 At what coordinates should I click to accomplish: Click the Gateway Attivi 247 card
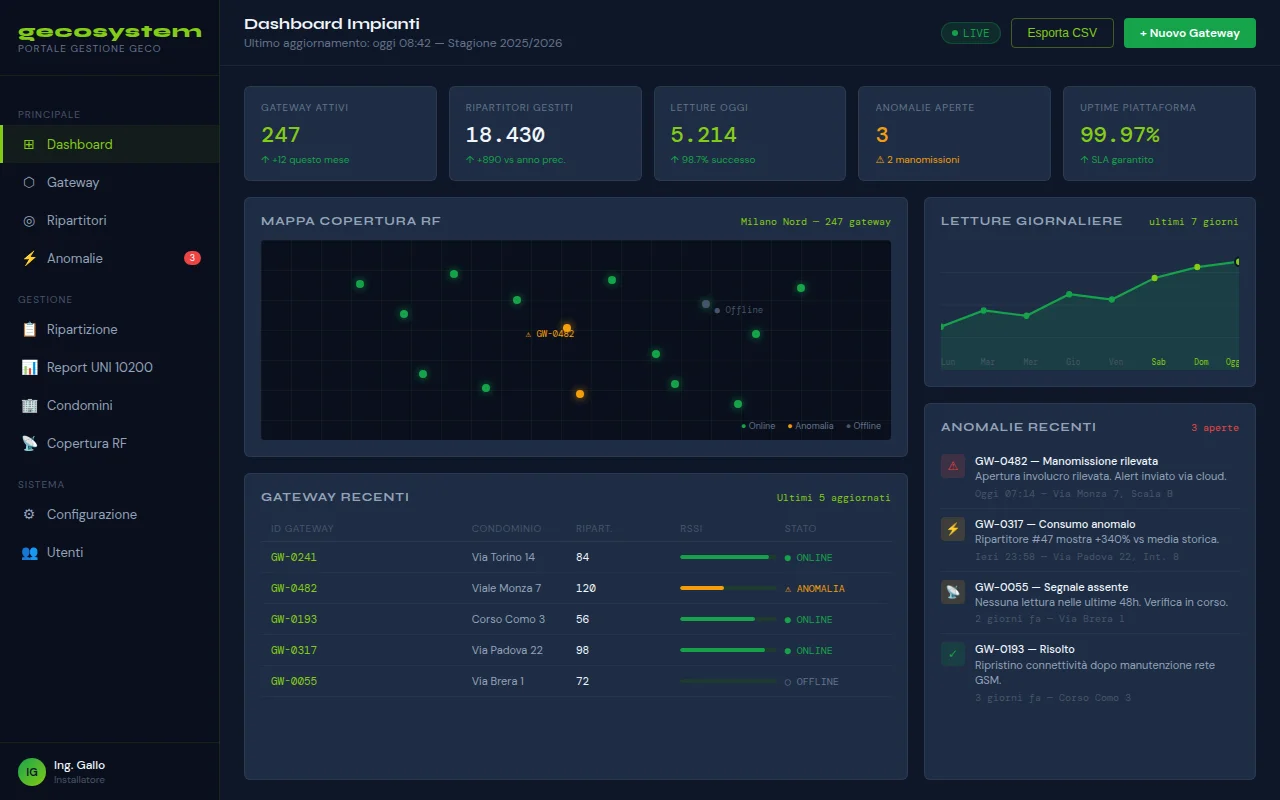(x=340, y=133)
